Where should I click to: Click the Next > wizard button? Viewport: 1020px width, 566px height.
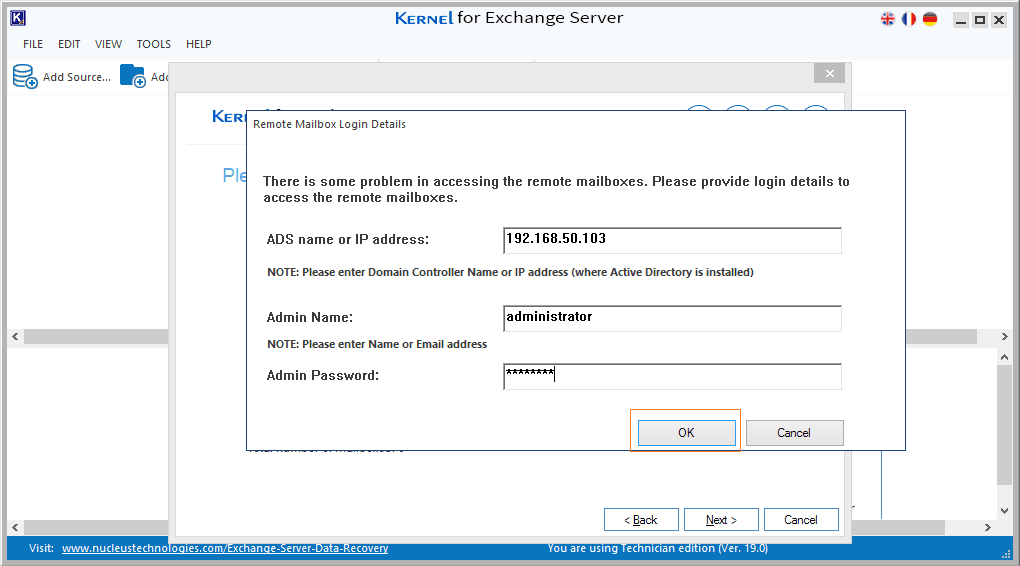pos(721,520)
